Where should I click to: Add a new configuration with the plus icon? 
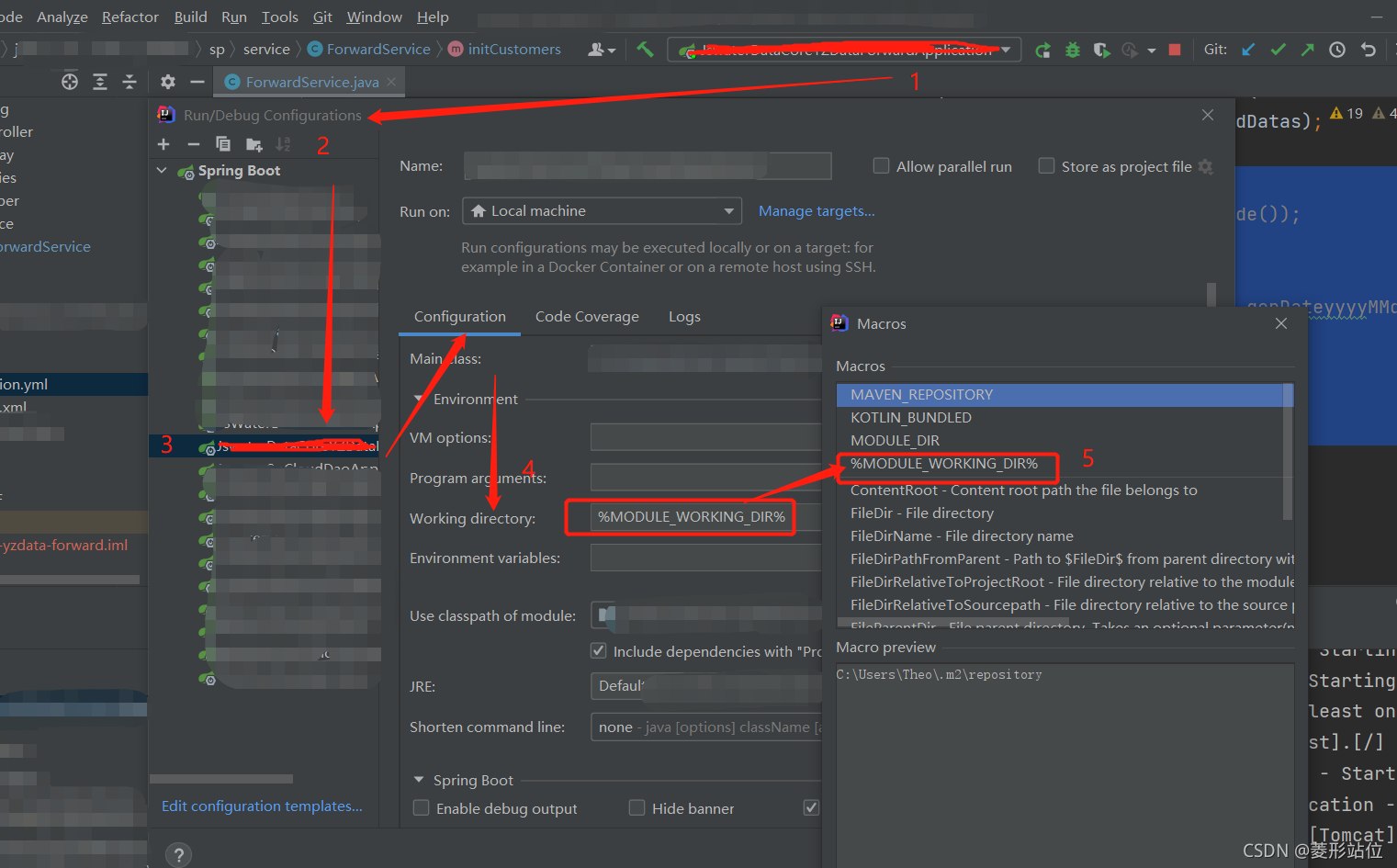(x=163, y=144)
